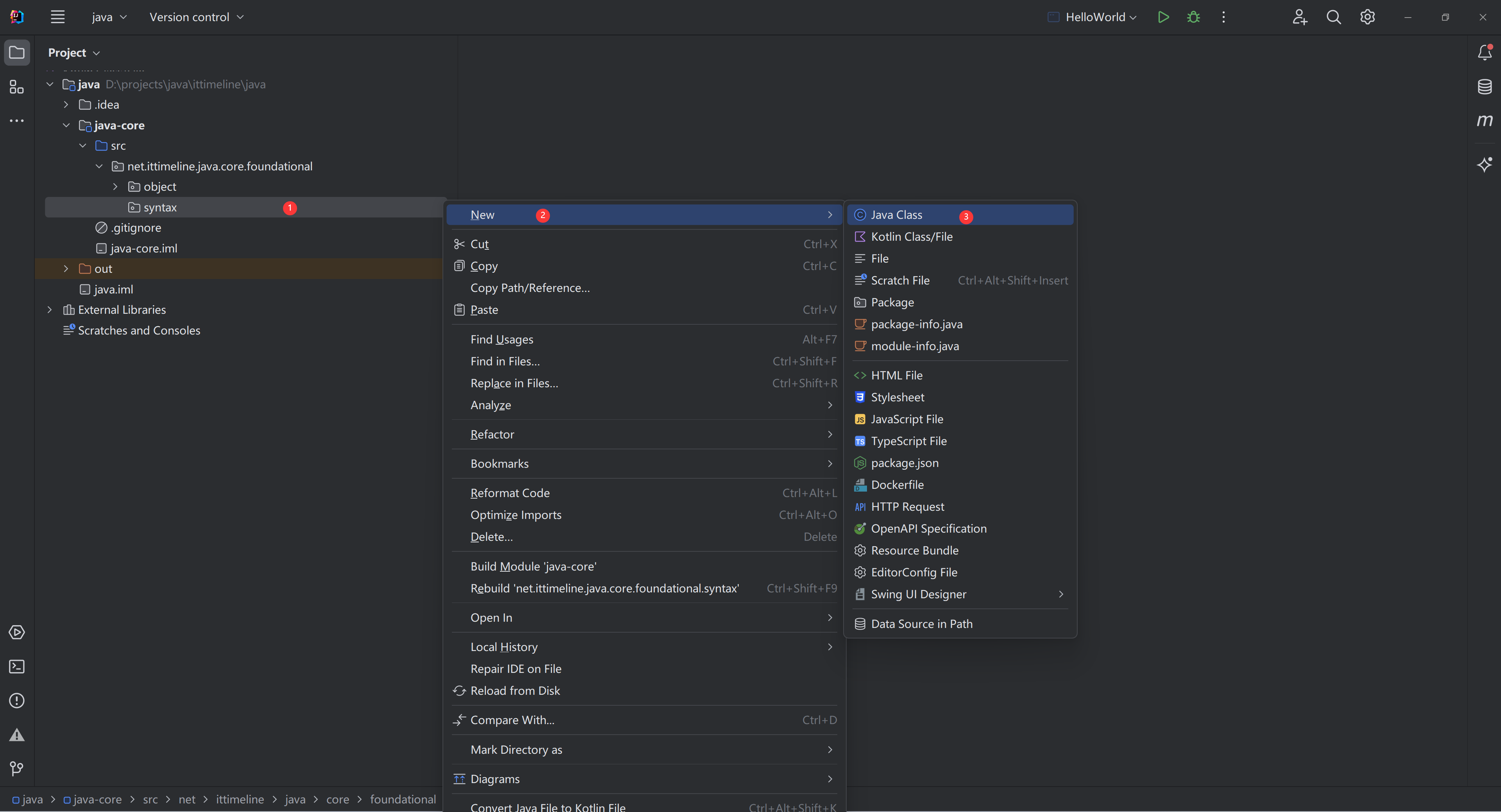Debug HelloWorld with the bug icon
Viewport: 1501px width, 812px height.
point(1193,17)
